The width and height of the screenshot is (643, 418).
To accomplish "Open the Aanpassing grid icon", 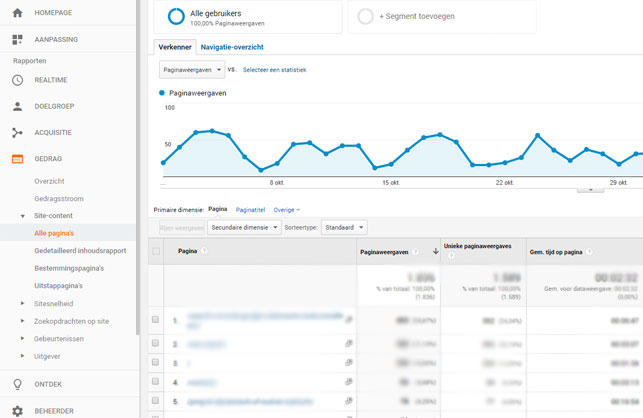I will 17,39.
